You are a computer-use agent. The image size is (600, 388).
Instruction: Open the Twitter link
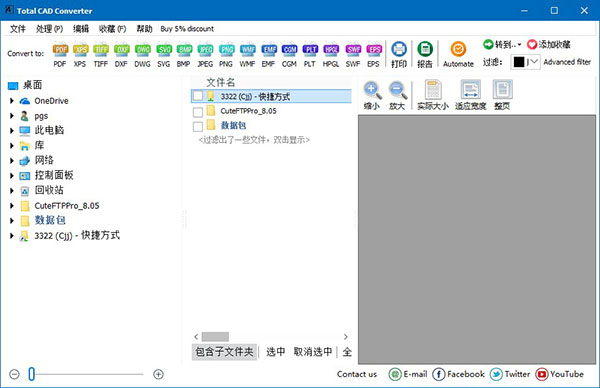point(510,374)
